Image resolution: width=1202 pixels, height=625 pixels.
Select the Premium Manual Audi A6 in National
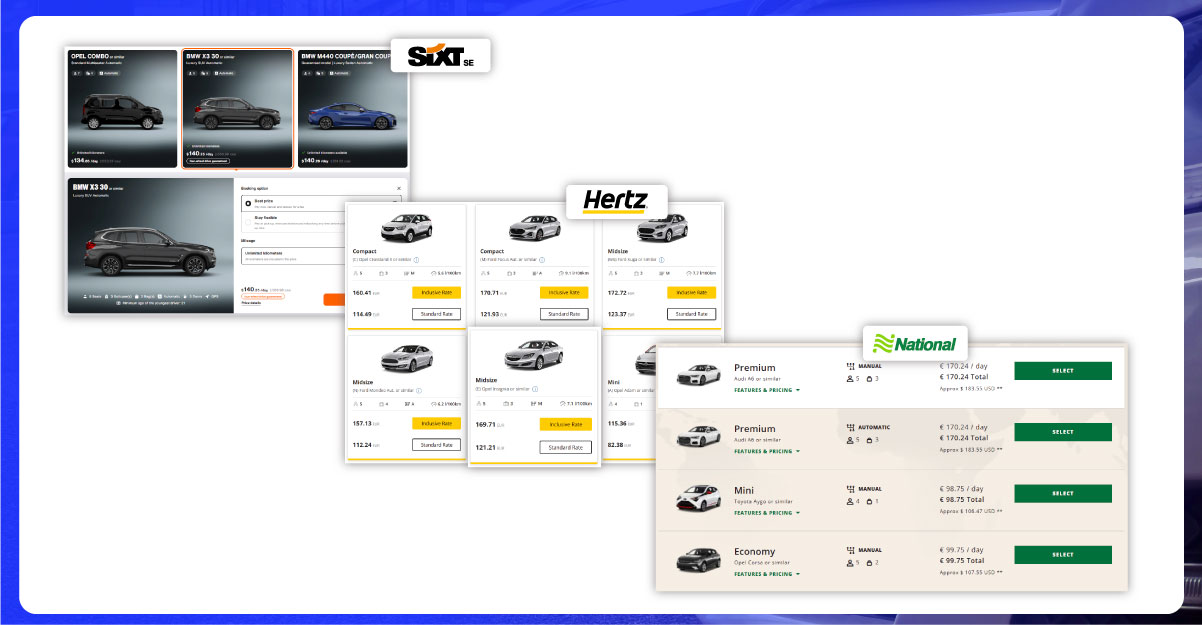[1062, 371]
